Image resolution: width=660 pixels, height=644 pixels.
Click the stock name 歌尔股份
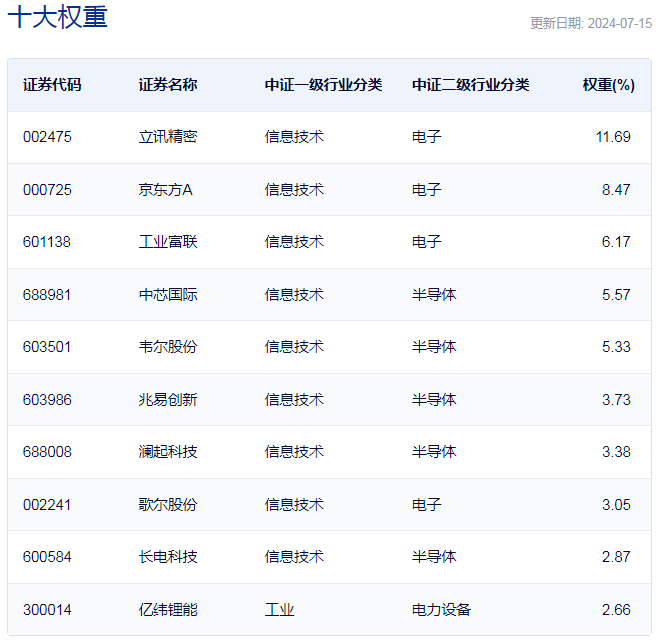[x=168, y=505]
